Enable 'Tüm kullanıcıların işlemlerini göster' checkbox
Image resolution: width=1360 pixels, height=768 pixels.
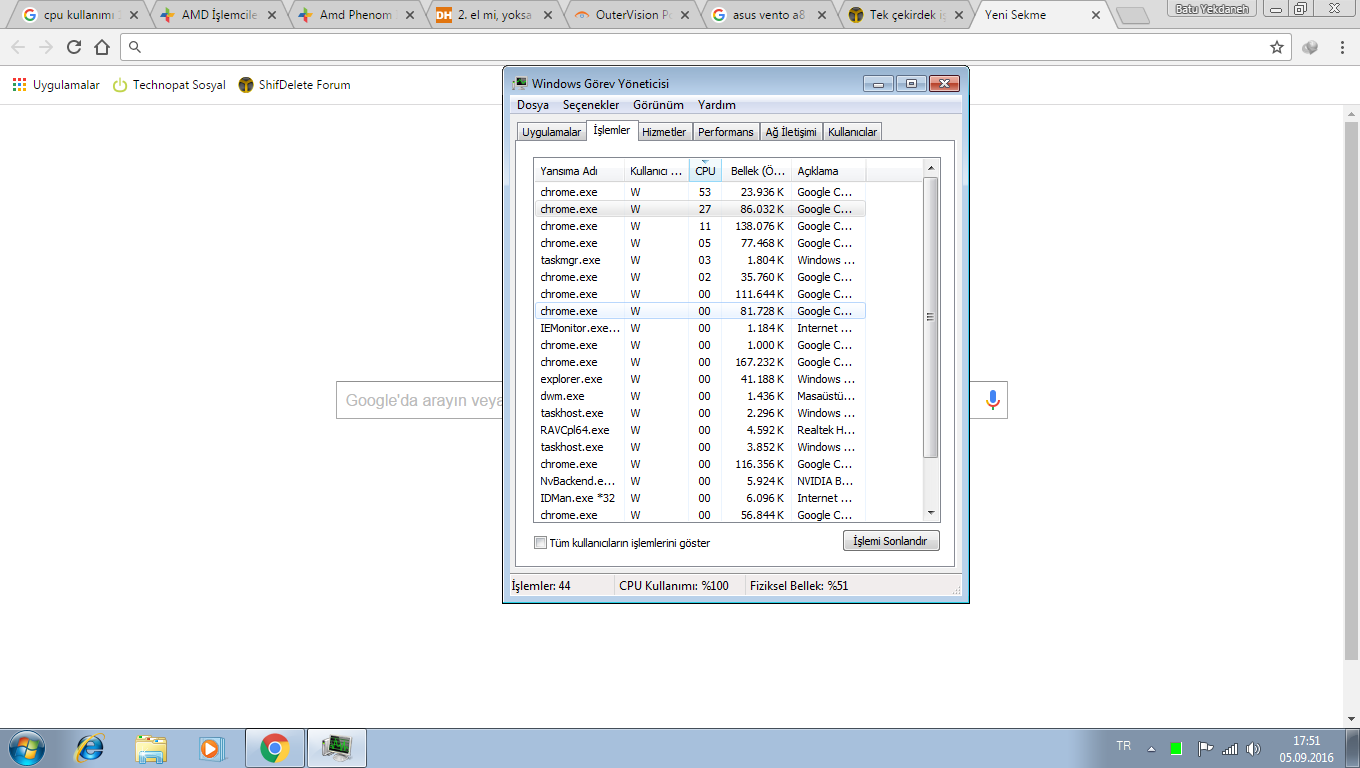pyautogui.click(x=541, y=543)
